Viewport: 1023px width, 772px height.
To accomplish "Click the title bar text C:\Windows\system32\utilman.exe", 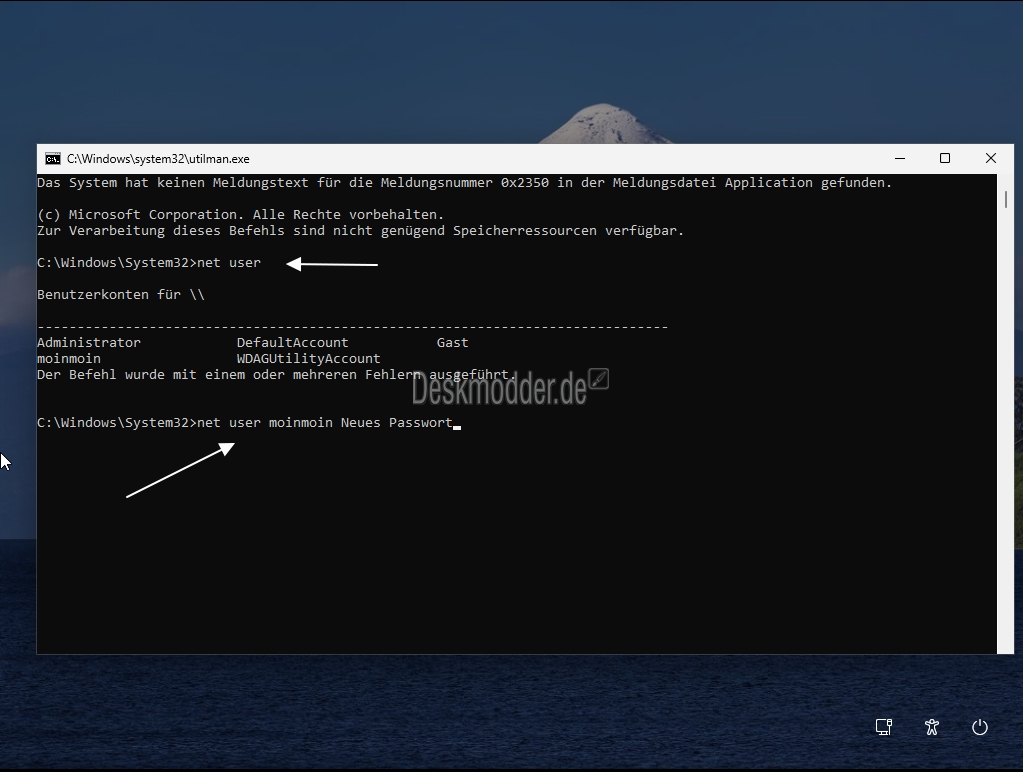I will point(158,159).
